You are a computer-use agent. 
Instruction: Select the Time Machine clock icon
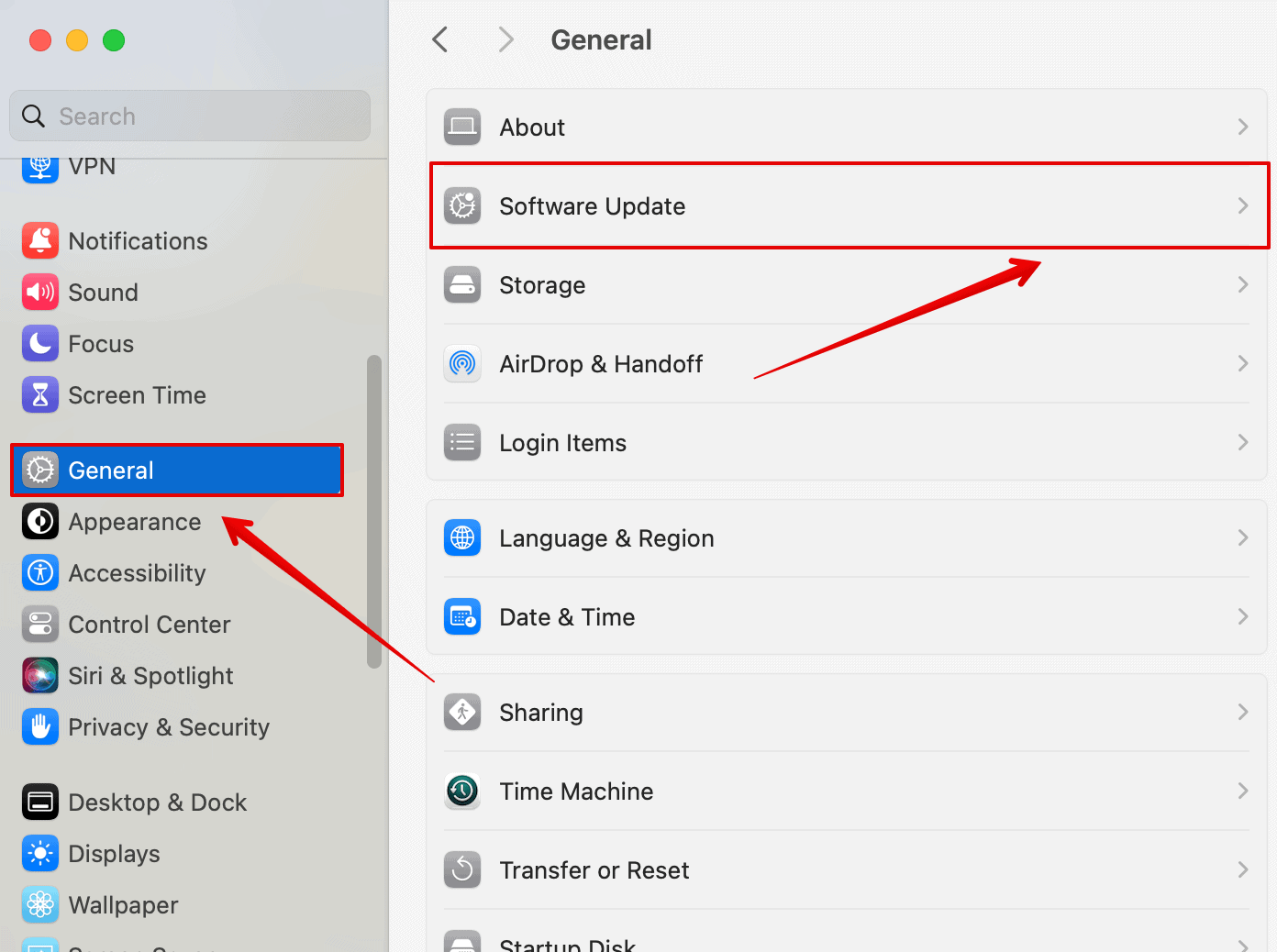click(462, 791)
